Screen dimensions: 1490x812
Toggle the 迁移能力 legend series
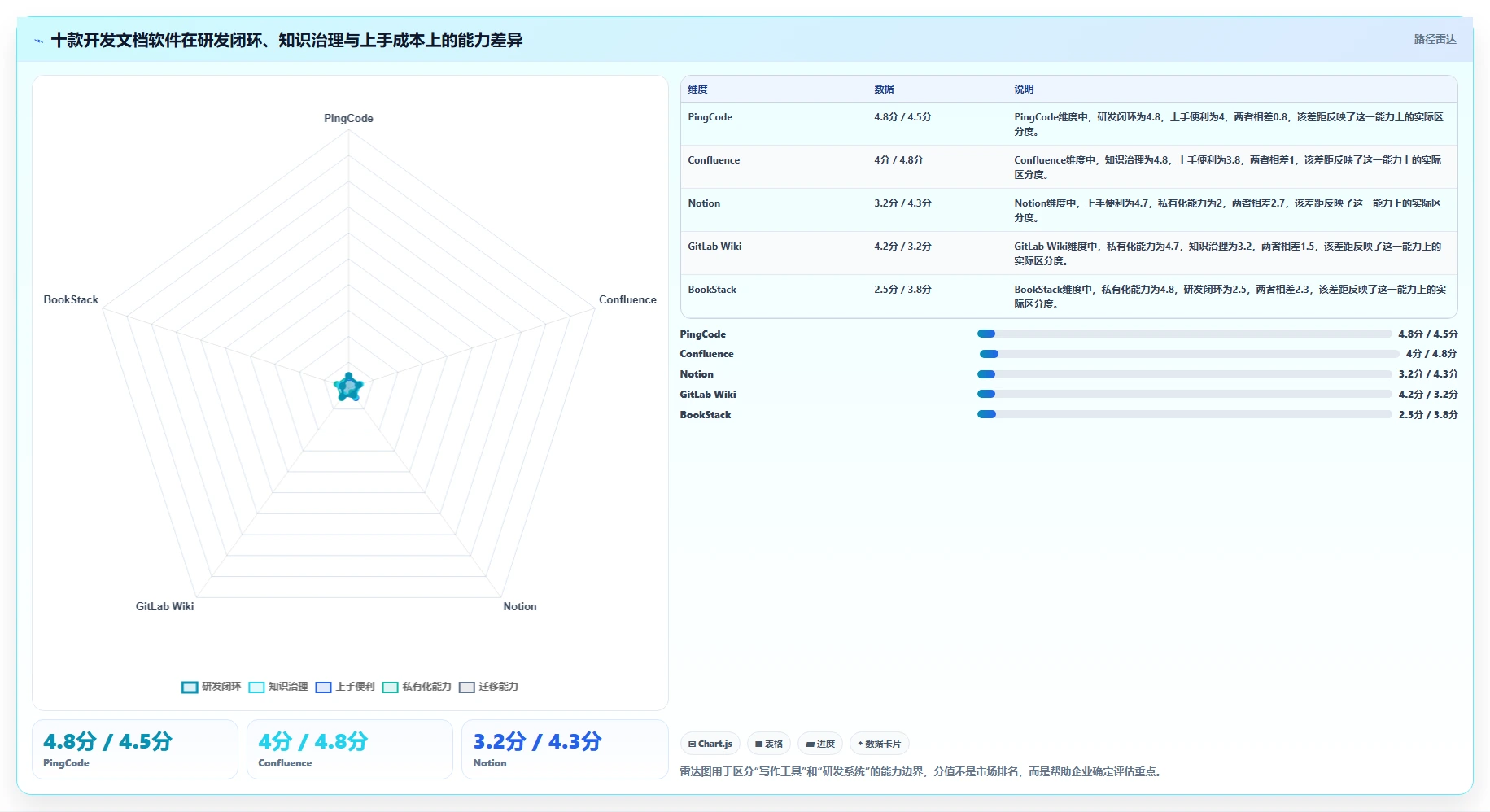pyautogui.click(x=488, y=687)
